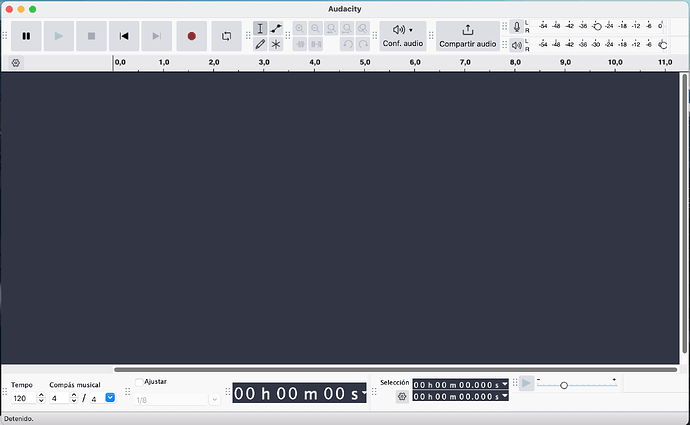
Task: Open Selección settings gear icon
Action: pyautogui.click(x=402, y=396)
